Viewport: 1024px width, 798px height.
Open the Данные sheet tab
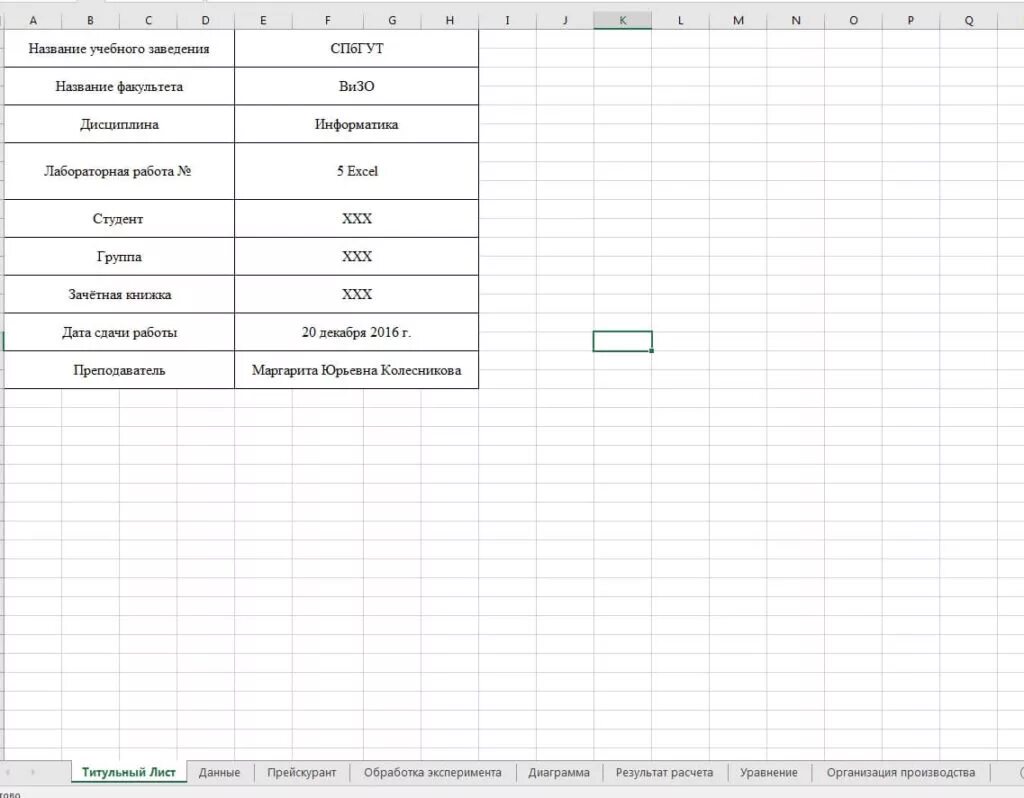tap(219, 772)
